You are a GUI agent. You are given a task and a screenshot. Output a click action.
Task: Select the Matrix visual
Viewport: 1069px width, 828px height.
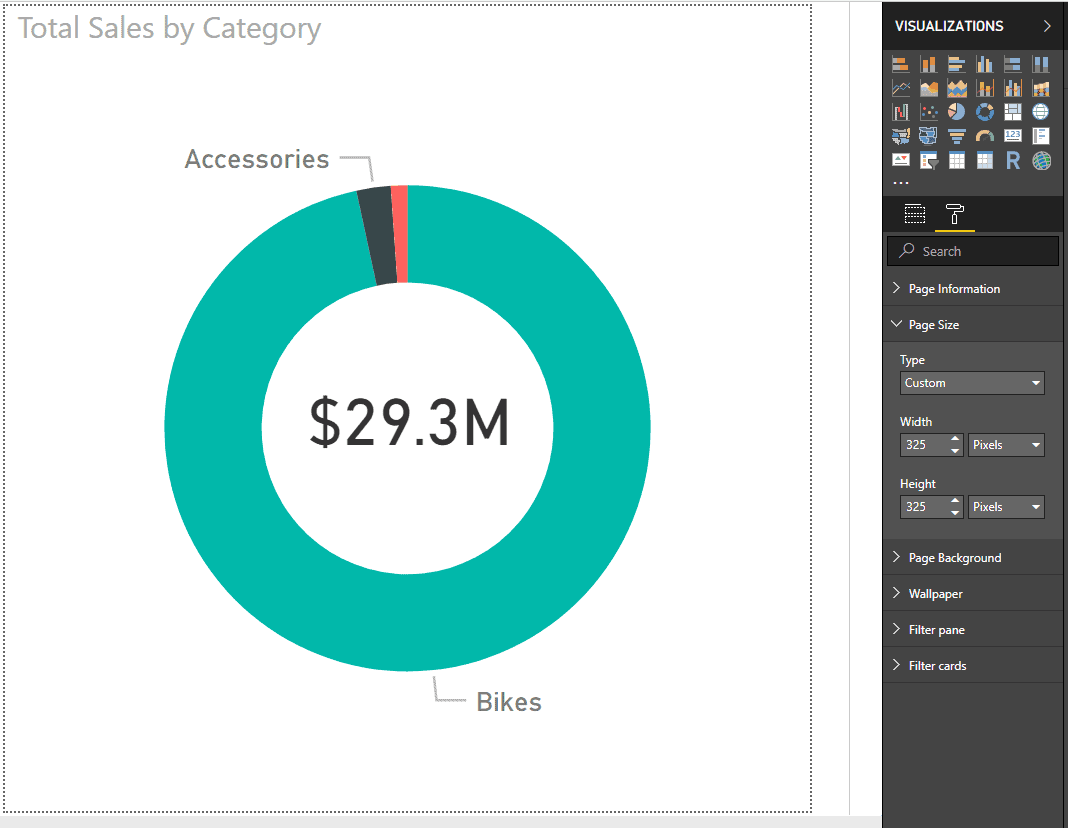[x=984, y=161]
